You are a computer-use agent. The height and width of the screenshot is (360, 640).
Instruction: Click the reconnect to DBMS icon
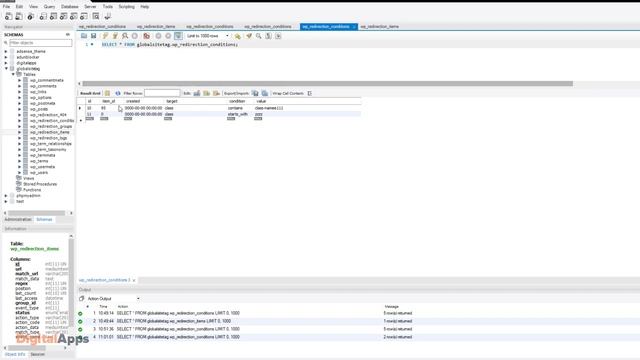point(108,16)
